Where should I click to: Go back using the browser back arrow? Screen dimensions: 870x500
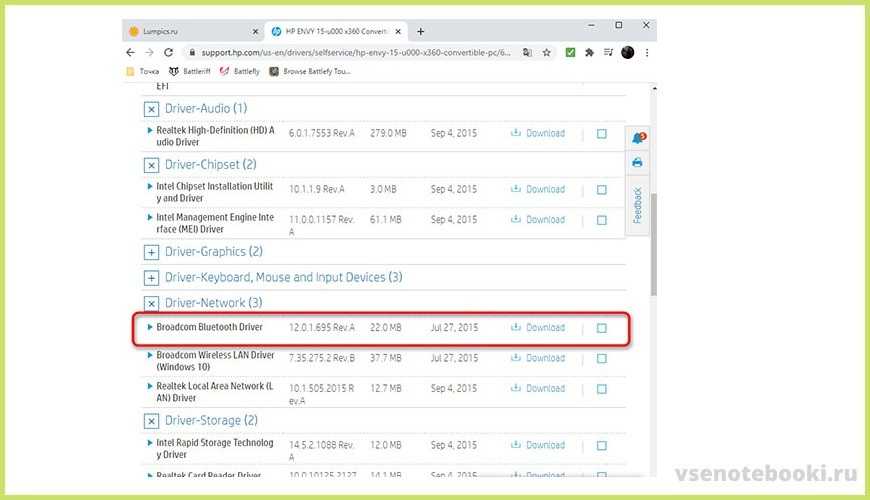[131, 52]
